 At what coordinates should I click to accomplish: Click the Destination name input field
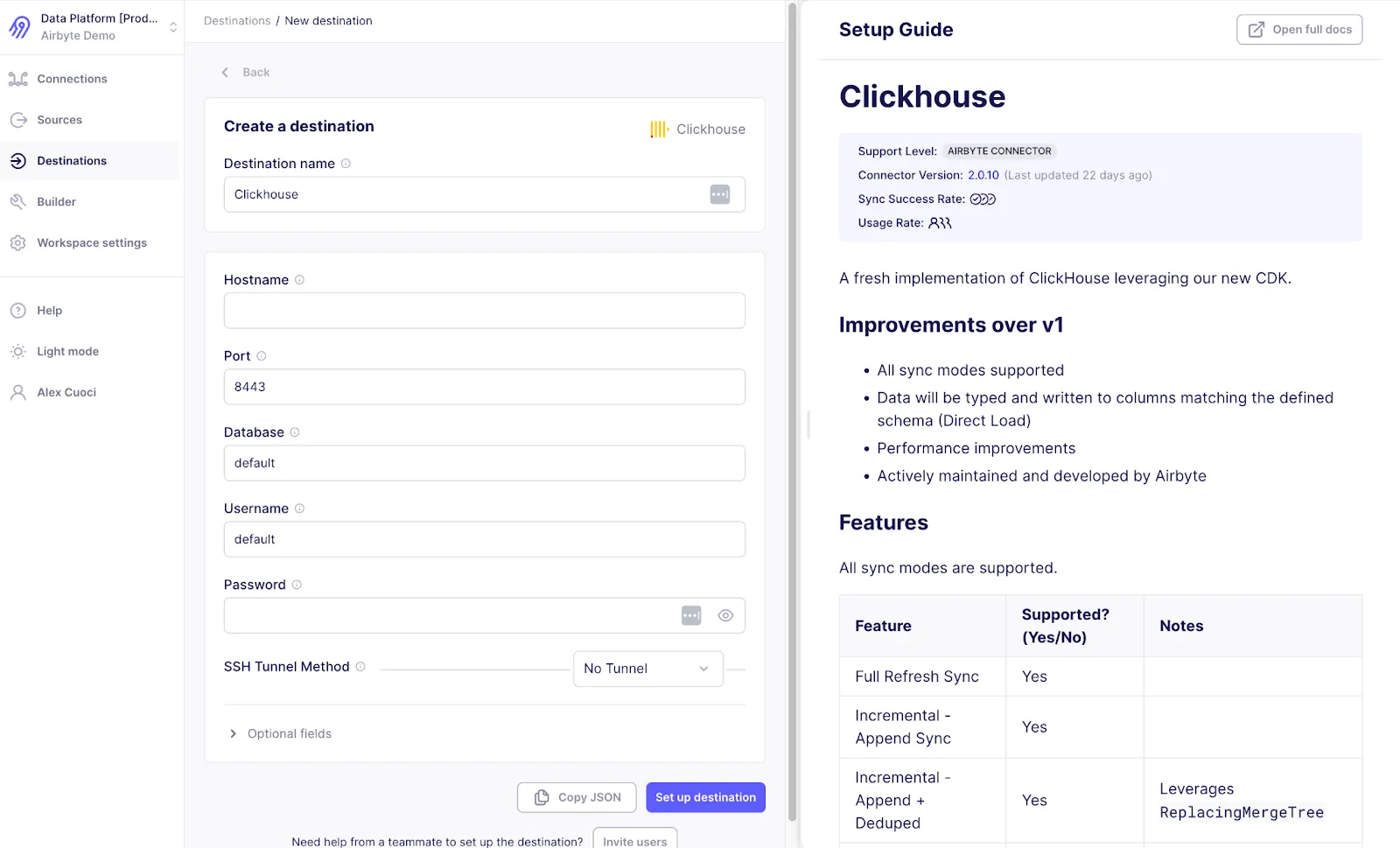(484, 194)
